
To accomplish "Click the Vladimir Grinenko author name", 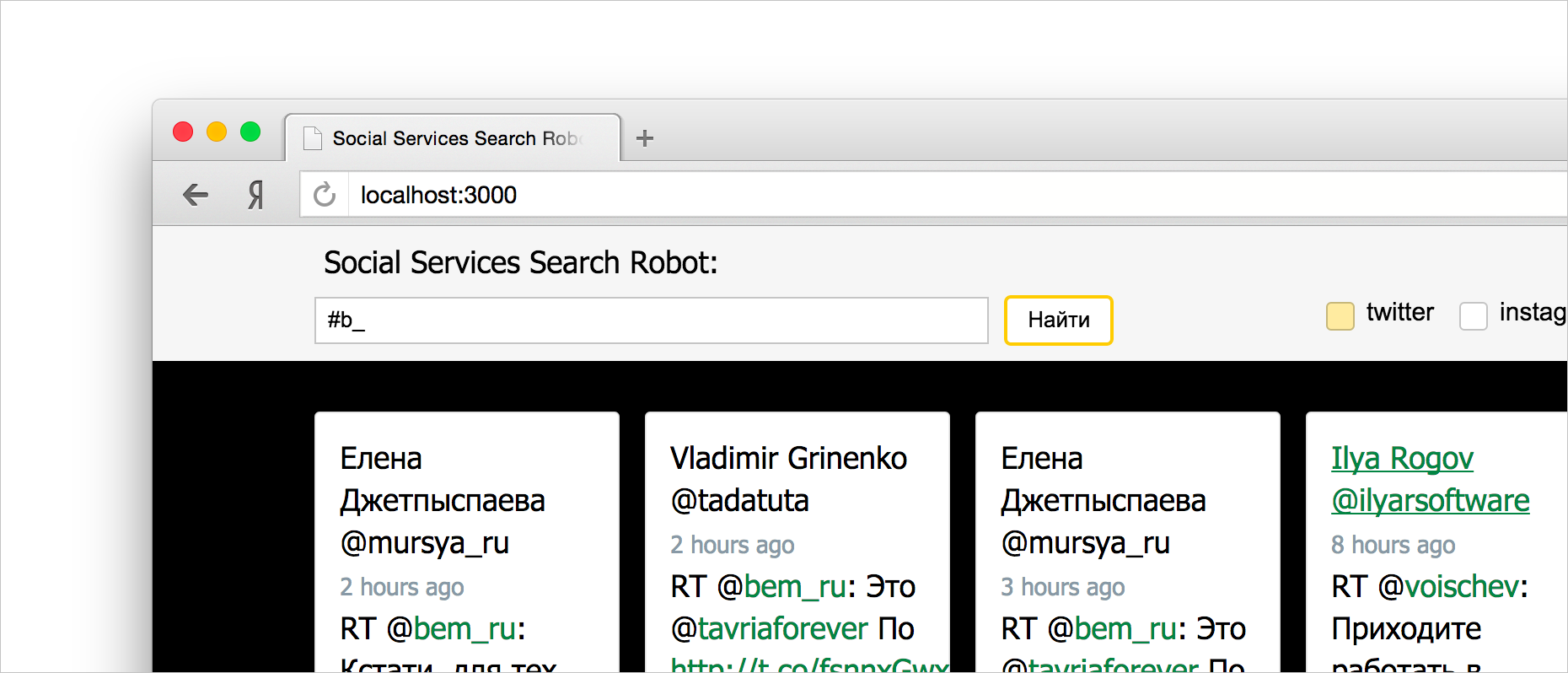I will 789,459.
